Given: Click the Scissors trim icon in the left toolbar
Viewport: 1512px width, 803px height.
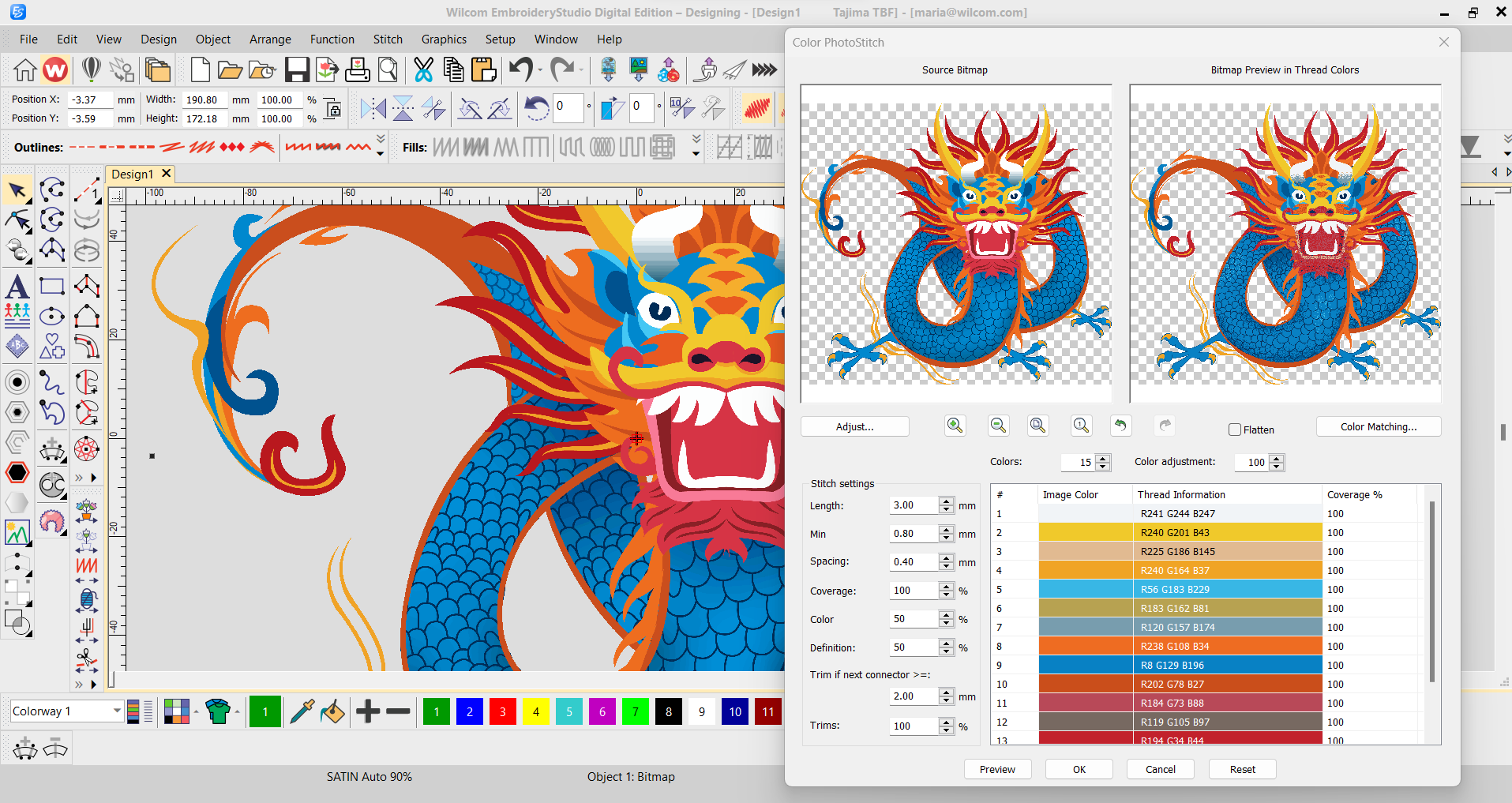Looking at the screenshot, I should [x=85, y=656].
